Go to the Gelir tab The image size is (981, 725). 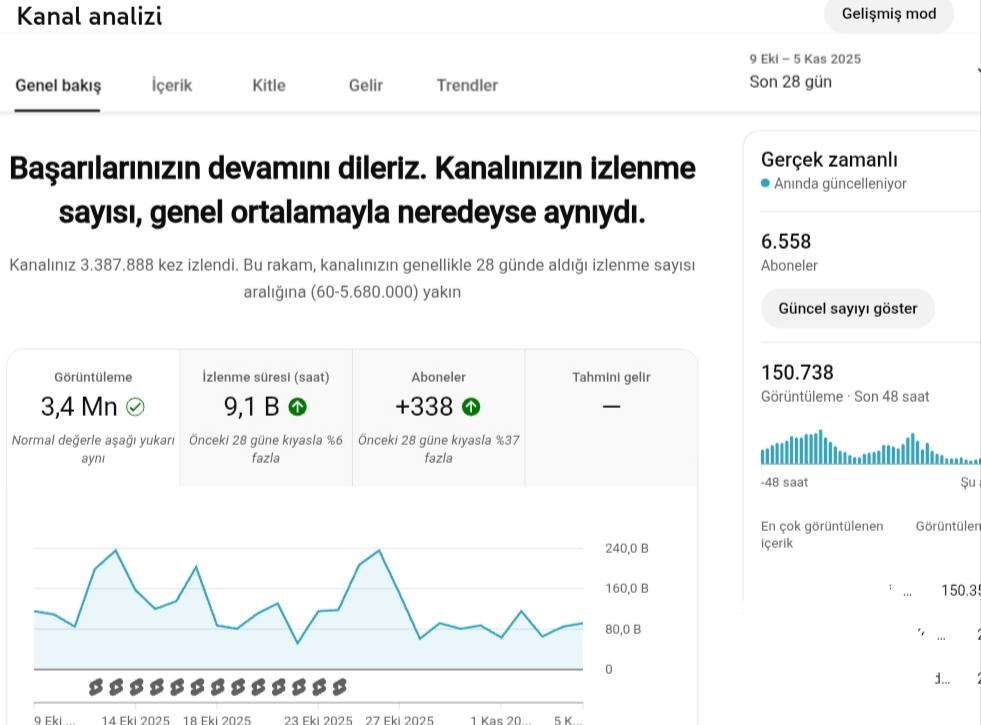[x=366, y=85]
